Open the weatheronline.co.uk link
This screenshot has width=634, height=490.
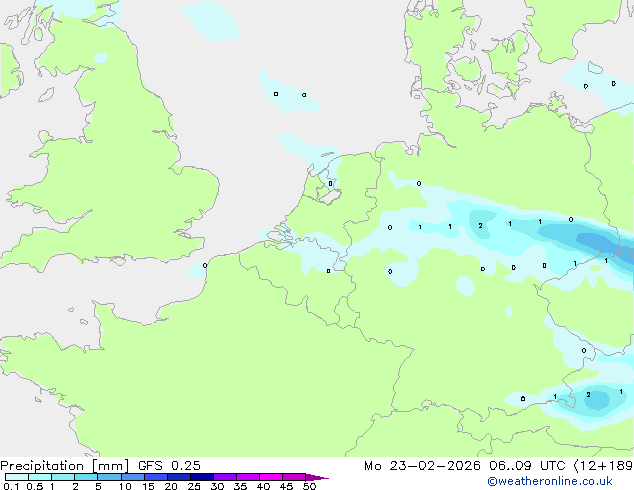[549, 481]
